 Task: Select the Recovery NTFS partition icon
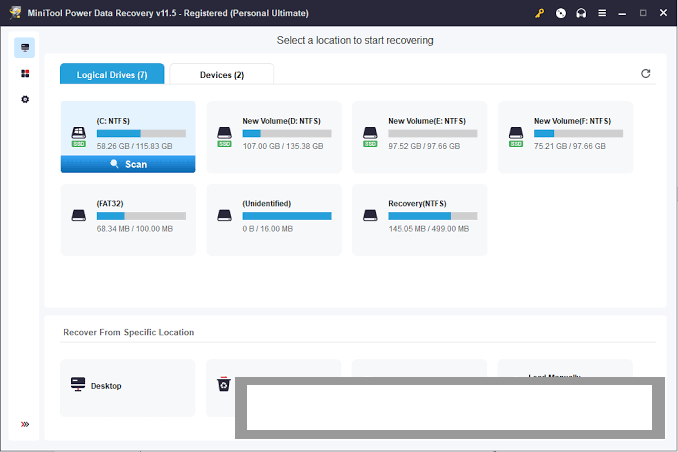pos(370,215)
